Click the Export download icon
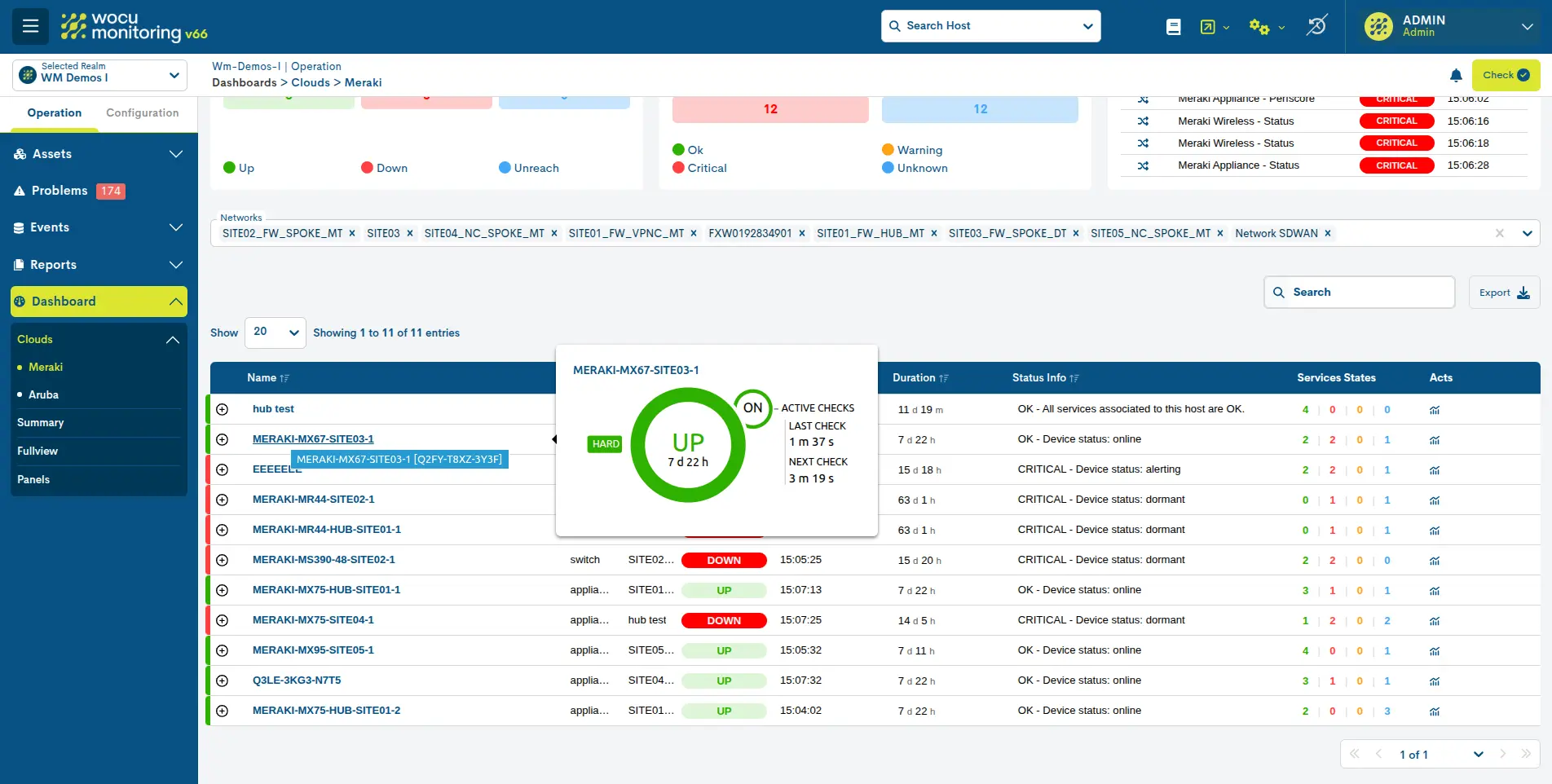This screenshot has width=1552, height=784. pos(1523,293)
